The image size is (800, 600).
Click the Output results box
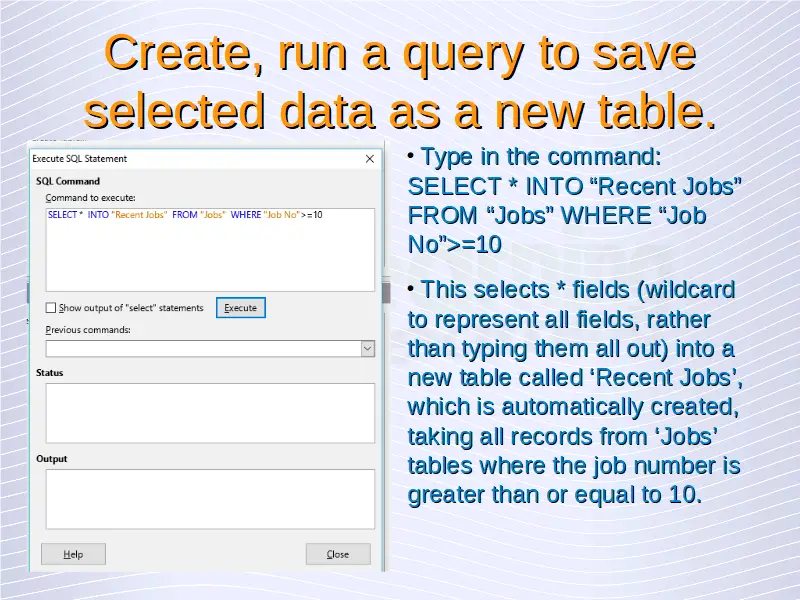210,499
